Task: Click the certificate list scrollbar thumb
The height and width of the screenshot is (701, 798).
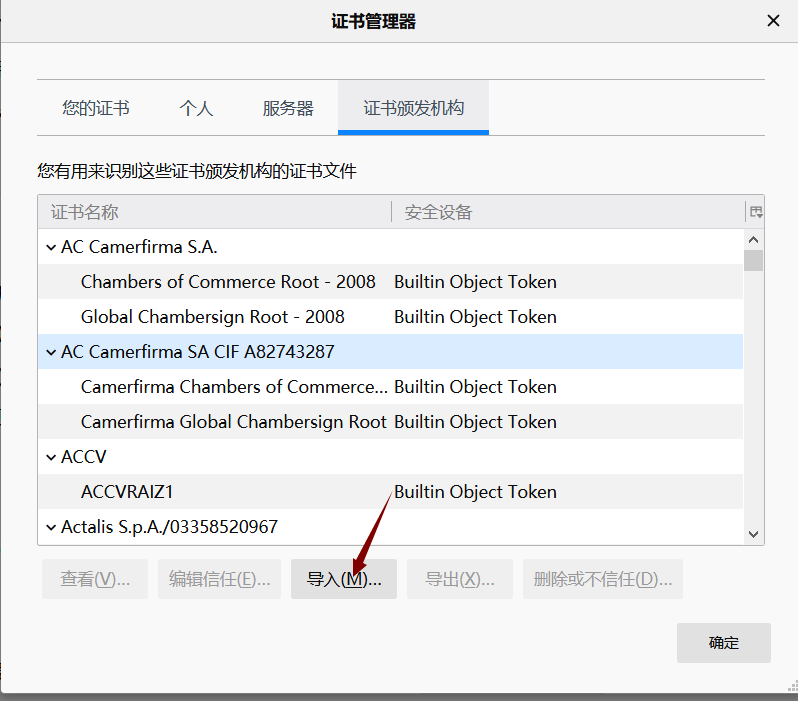Action: click(x=754, y=260)
